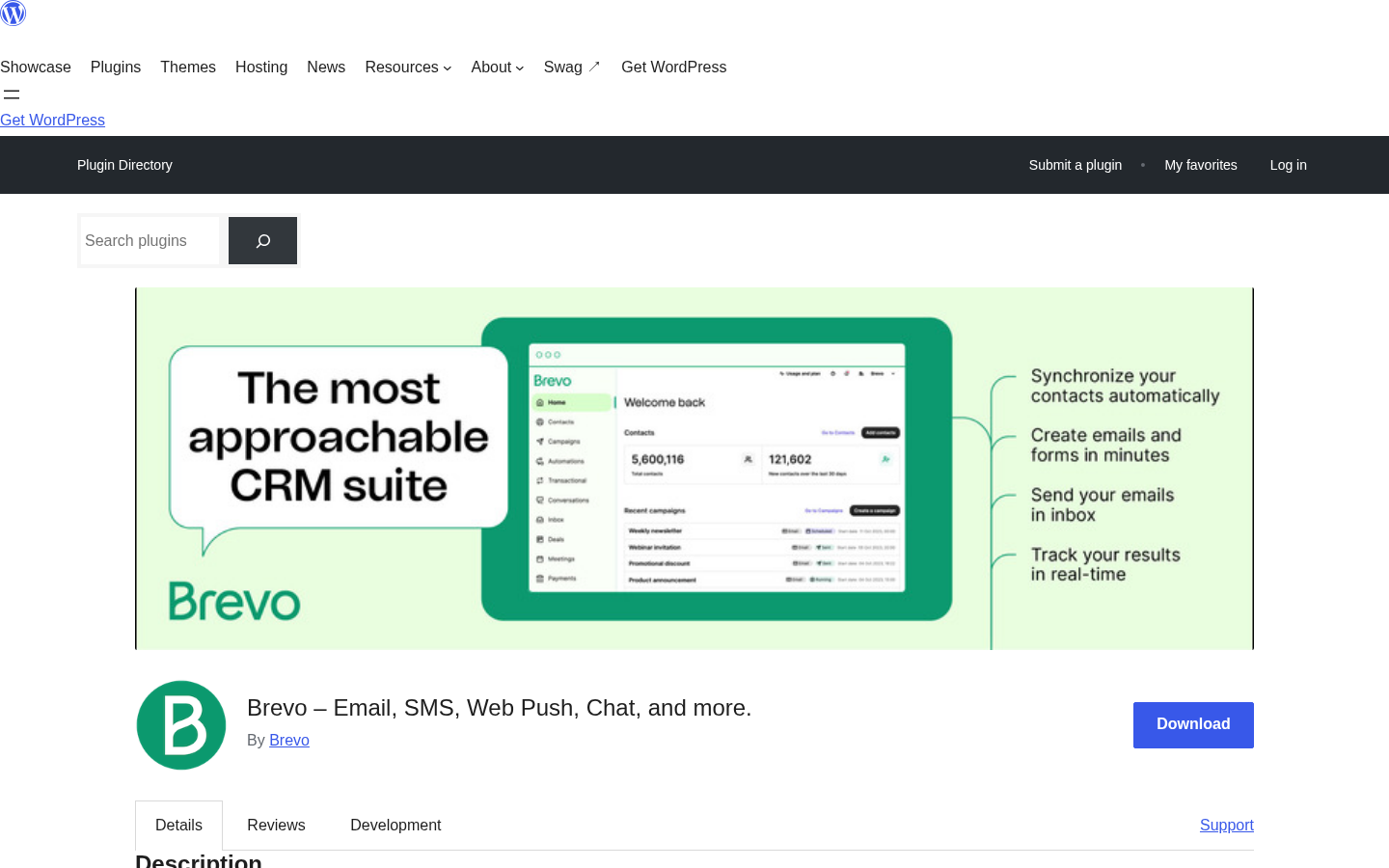Viewport: 1389px width, 868px height.
Task: Open News in top navigation
Action: coord(326,68)
